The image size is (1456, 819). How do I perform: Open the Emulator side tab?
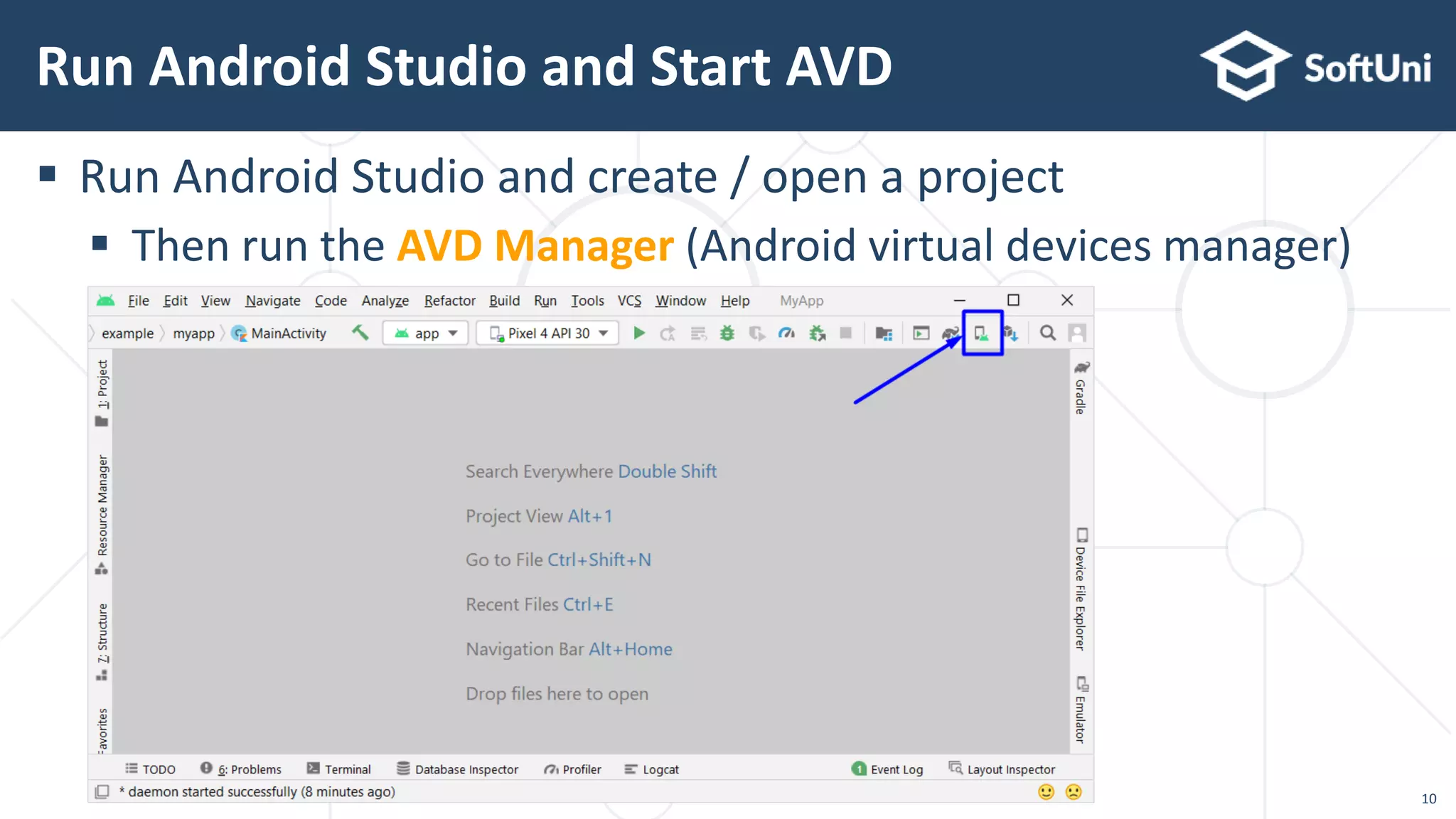[1081, 710]
